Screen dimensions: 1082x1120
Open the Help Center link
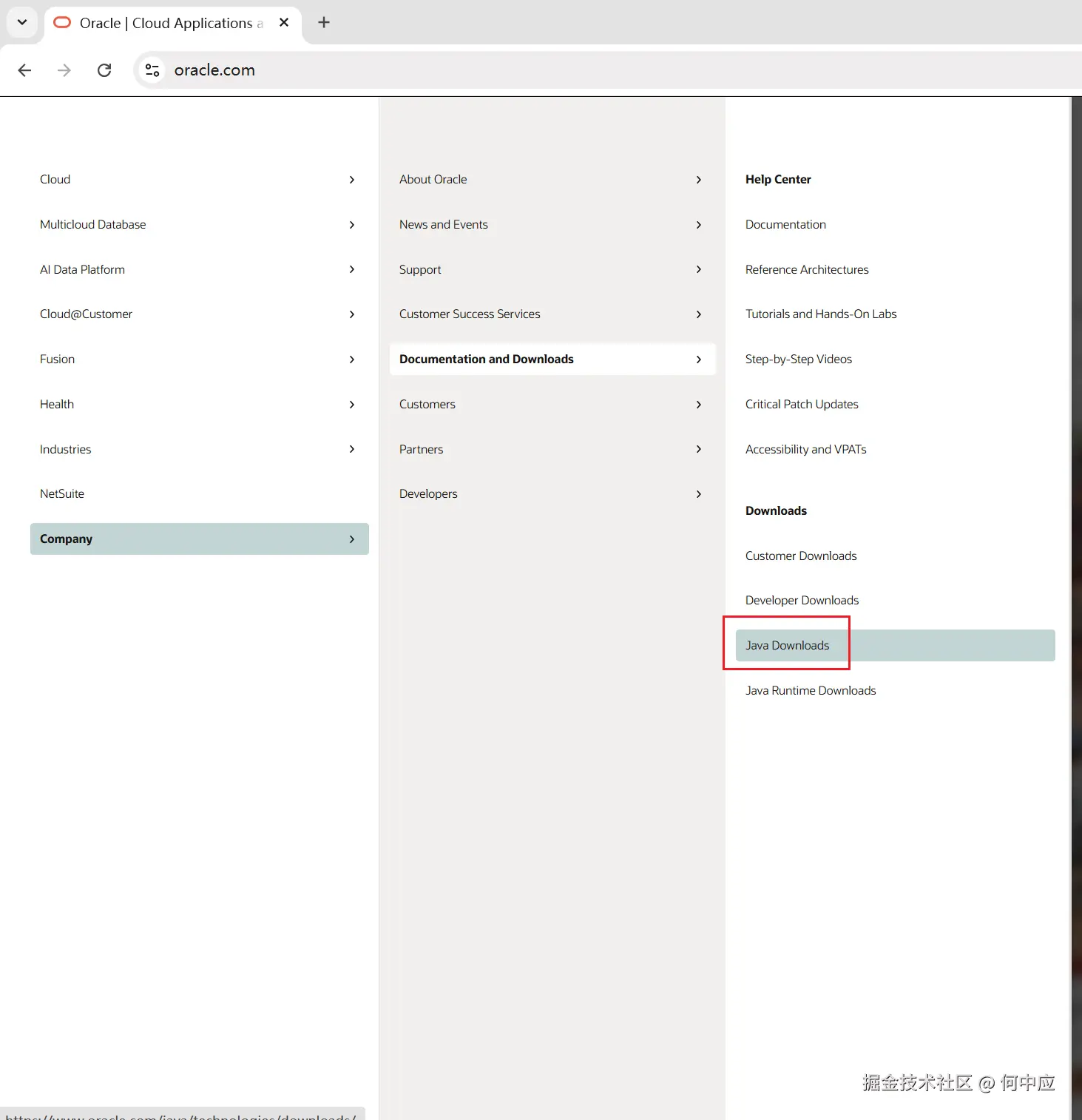[778, 180]
